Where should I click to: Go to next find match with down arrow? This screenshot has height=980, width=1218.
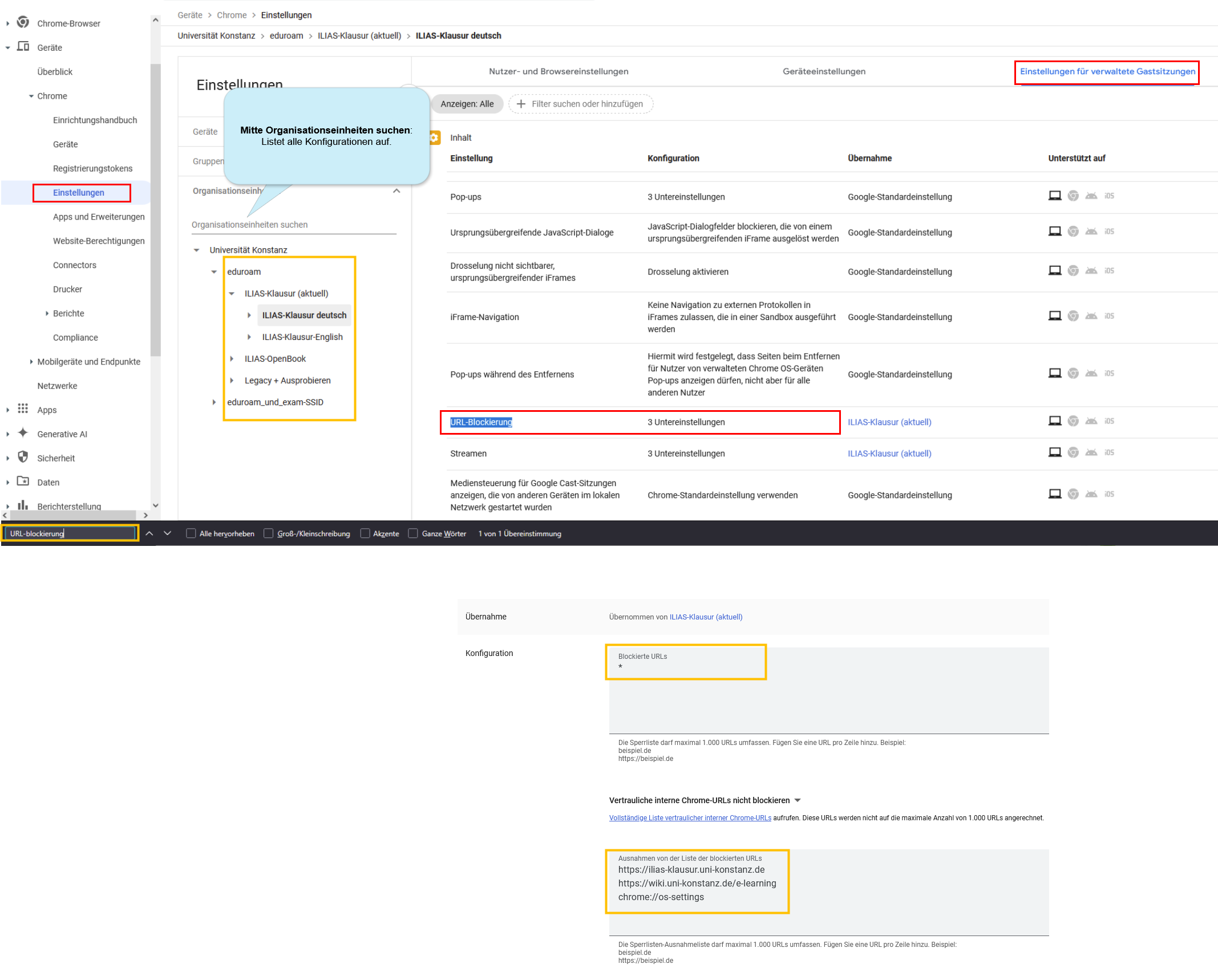tap(167, 533)
